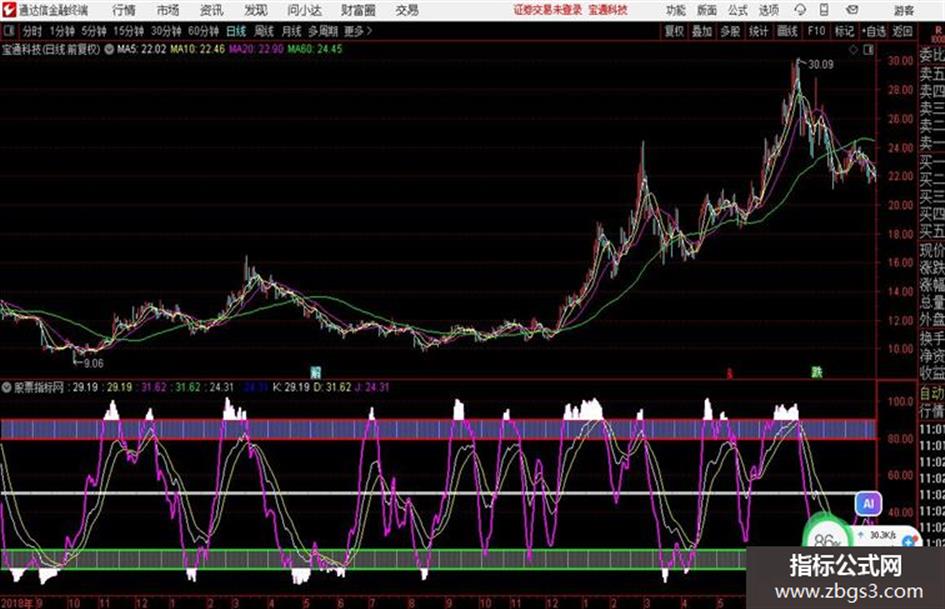This screenshot has height=609, width=945.
Task: Open the 选项 menu
Action: (x=768, y=10)
